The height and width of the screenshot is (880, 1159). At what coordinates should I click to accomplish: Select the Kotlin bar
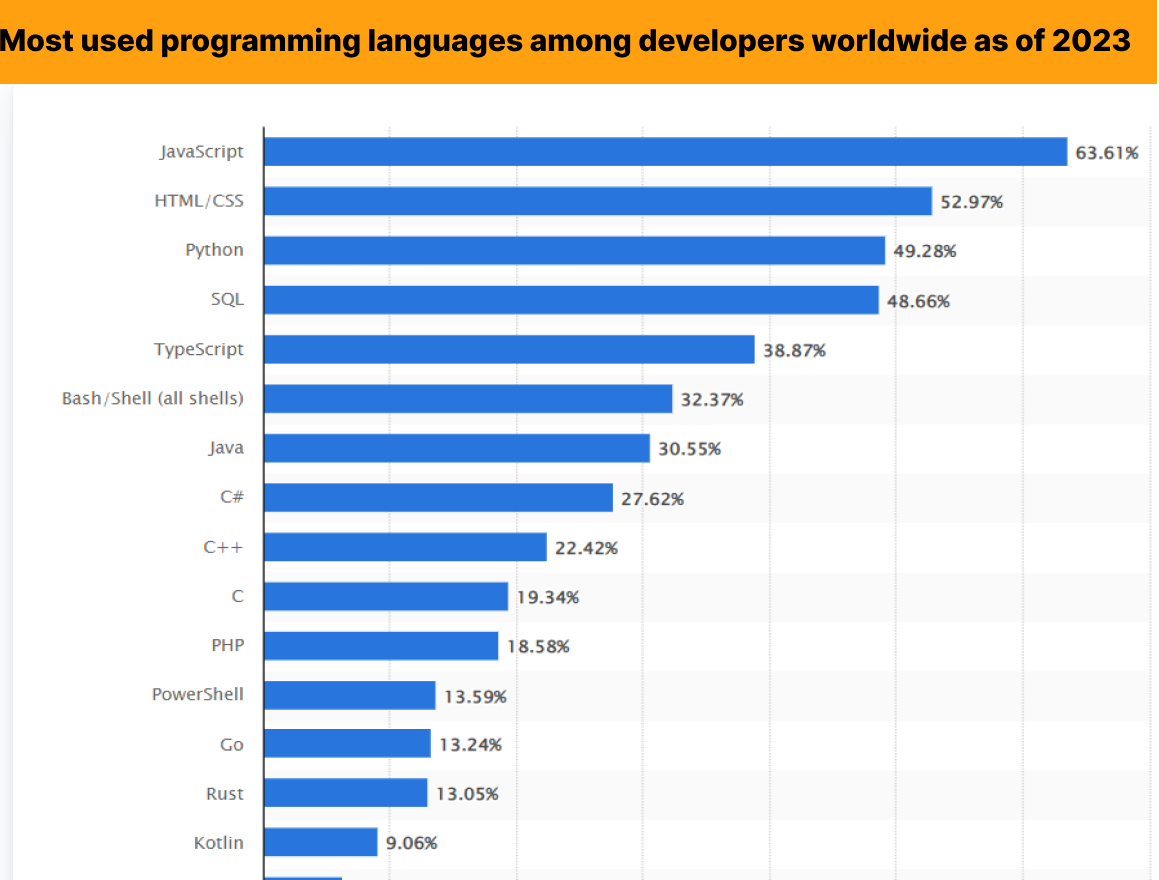[321, 842]
